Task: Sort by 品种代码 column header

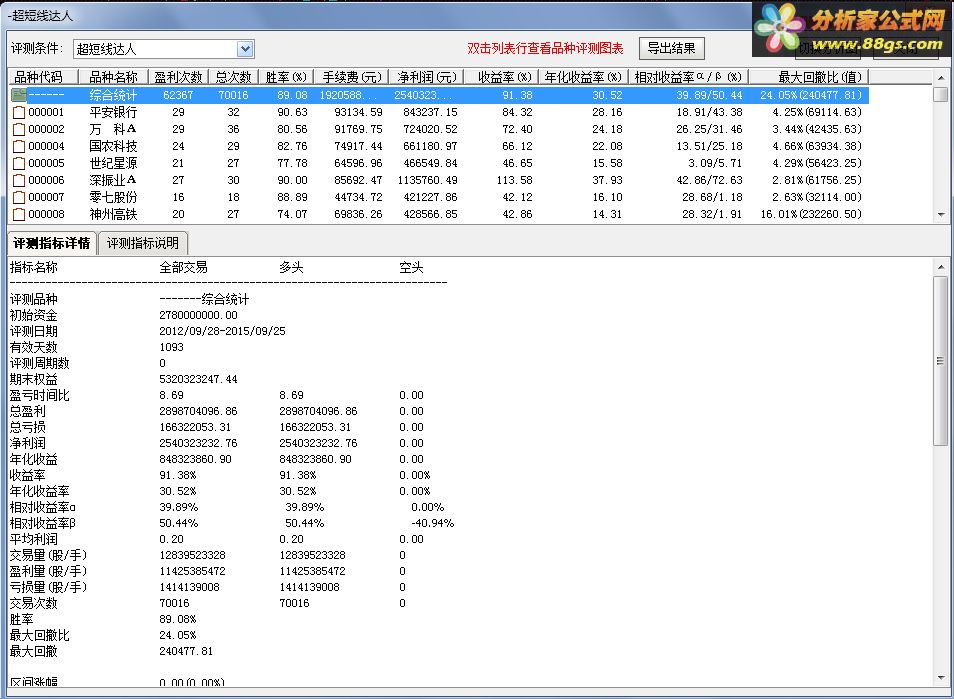Action: 44,77
